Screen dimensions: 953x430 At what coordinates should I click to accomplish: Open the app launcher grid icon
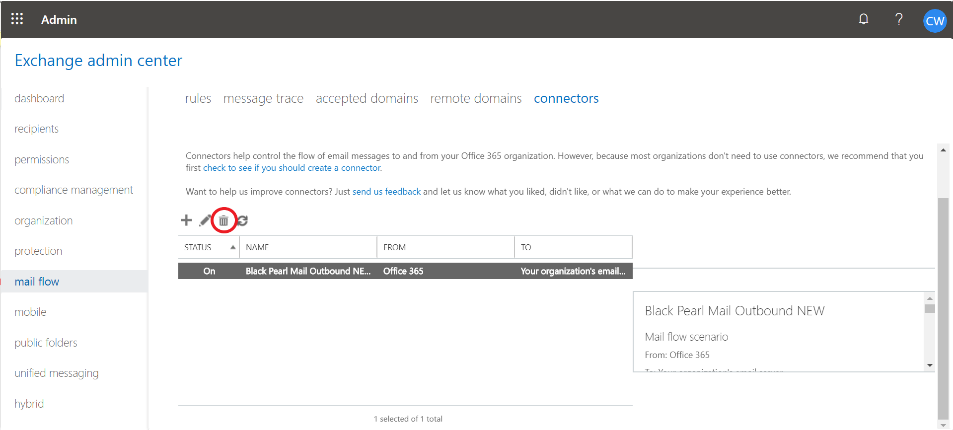tap(17, 19)
